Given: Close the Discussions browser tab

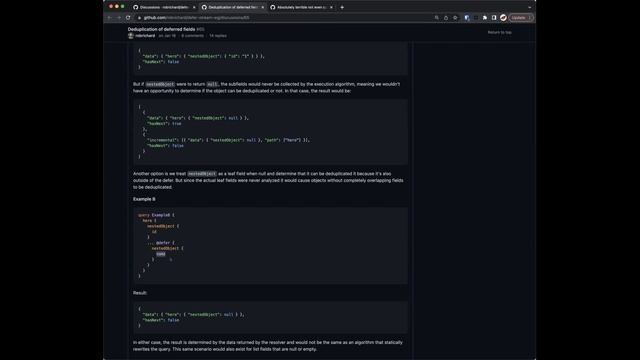Looking at the screenshot, I should click(194, 7).
